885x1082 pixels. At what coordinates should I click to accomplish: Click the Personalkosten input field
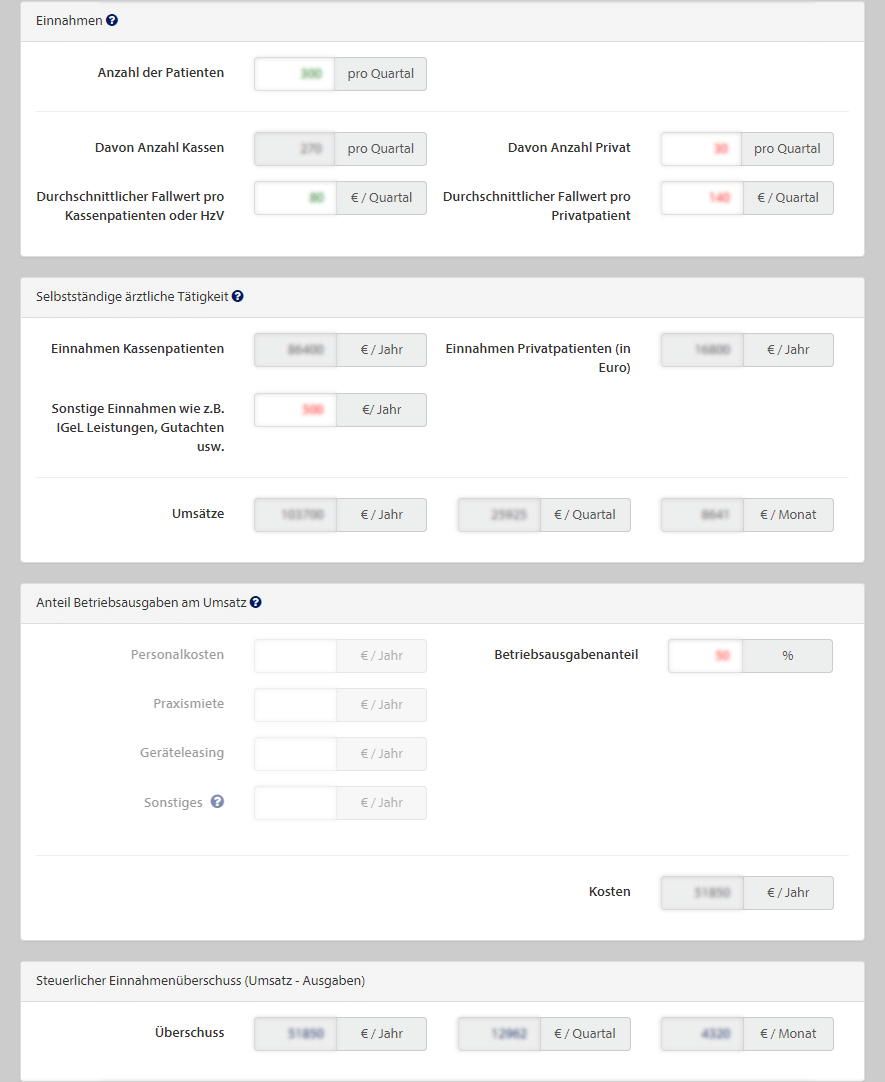295,656
